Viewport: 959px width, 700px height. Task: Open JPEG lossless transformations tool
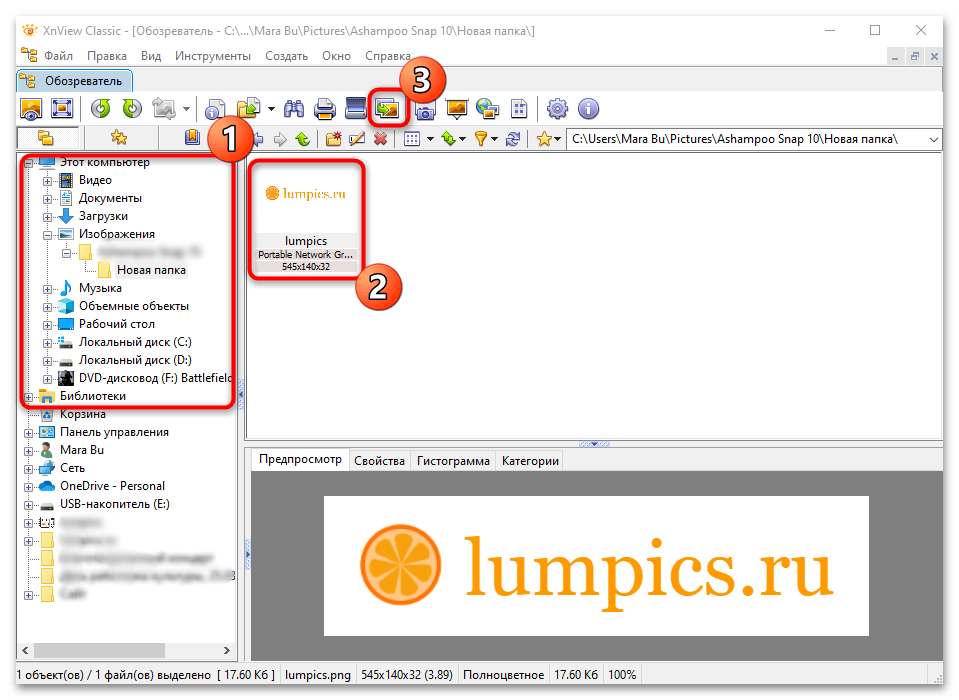coord(164,109)
